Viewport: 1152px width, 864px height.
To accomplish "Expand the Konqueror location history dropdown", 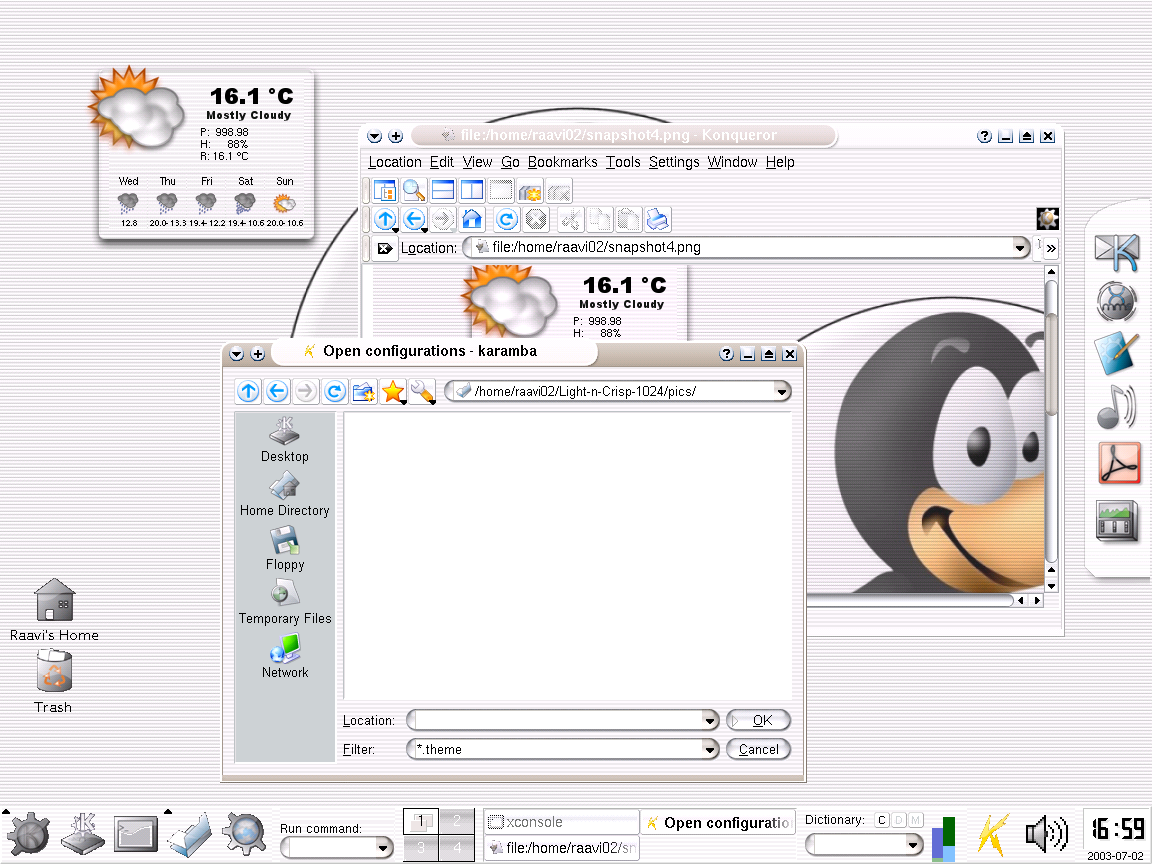I will (x=1020, y=248).
